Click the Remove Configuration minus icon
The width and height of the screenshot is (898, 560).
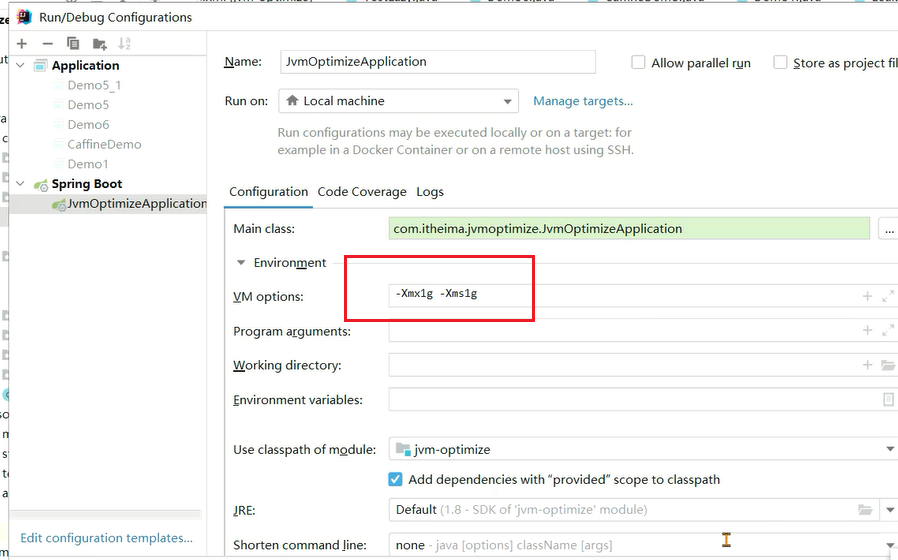(47, 43)
